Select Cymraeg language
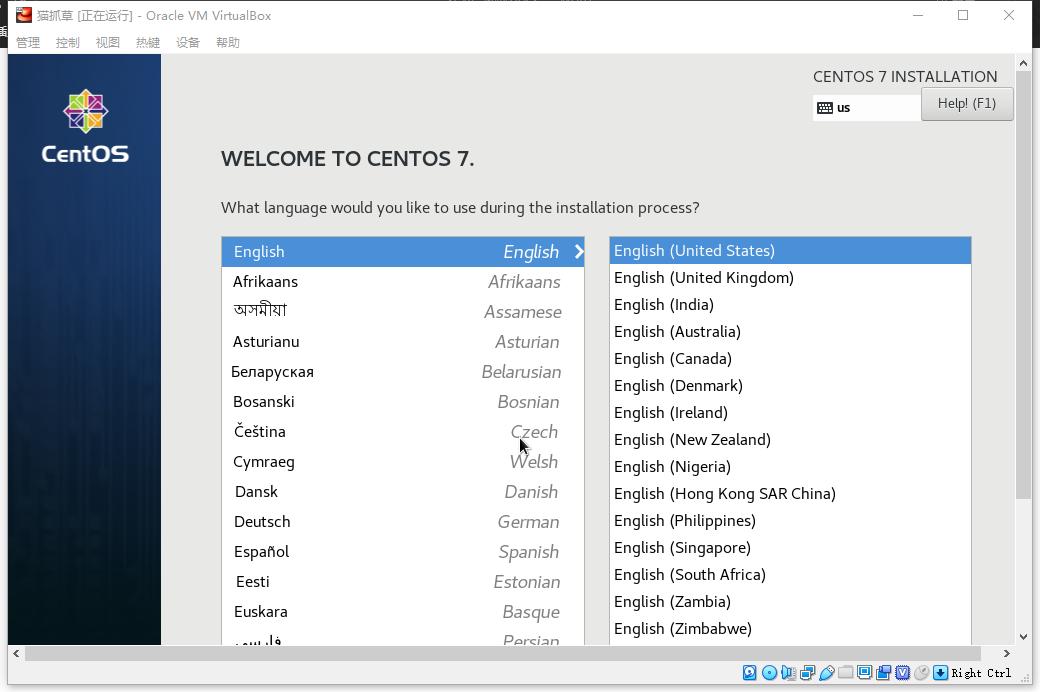 pyautogui.click(x=403, y=462)
